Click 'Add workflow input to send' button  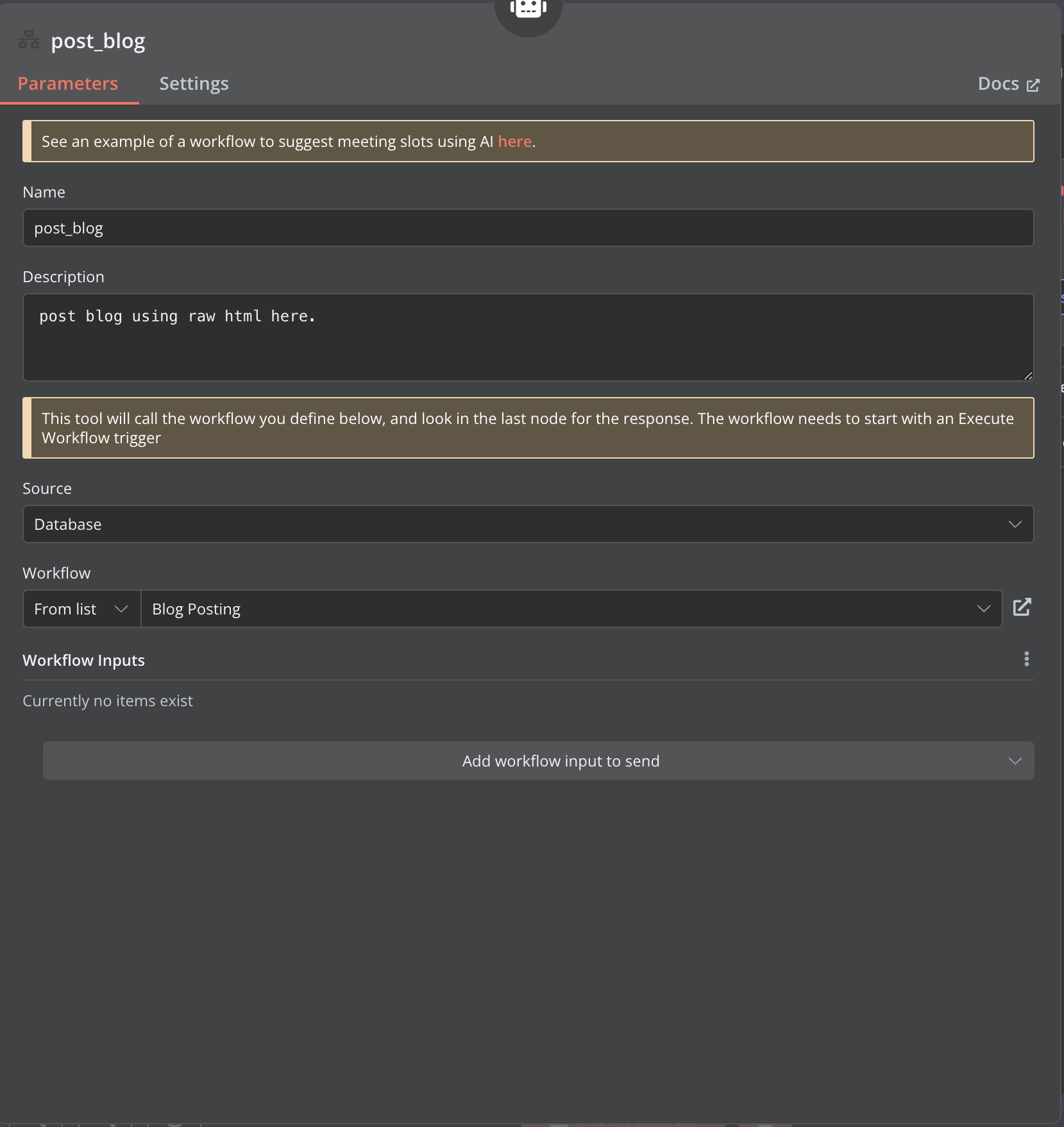(539, 761)
